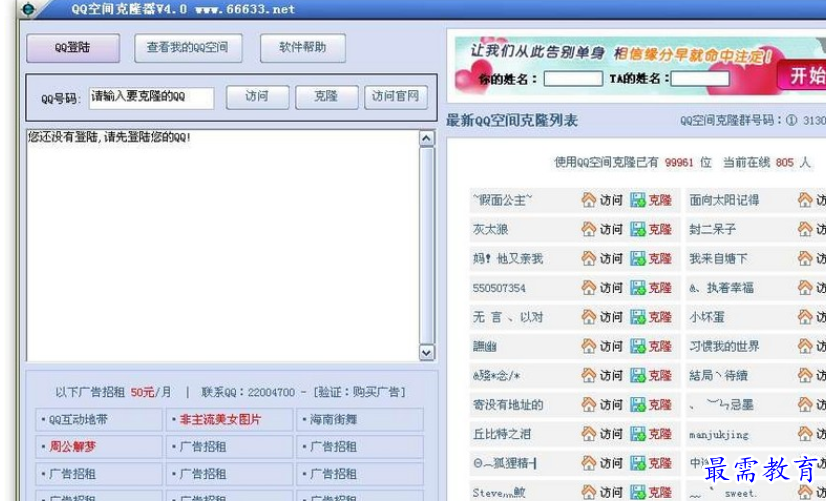The height and width of the screenshot is (501, 826).
Task: Click 访问 link for 丘比特之泪
Action: pos(611,434)
